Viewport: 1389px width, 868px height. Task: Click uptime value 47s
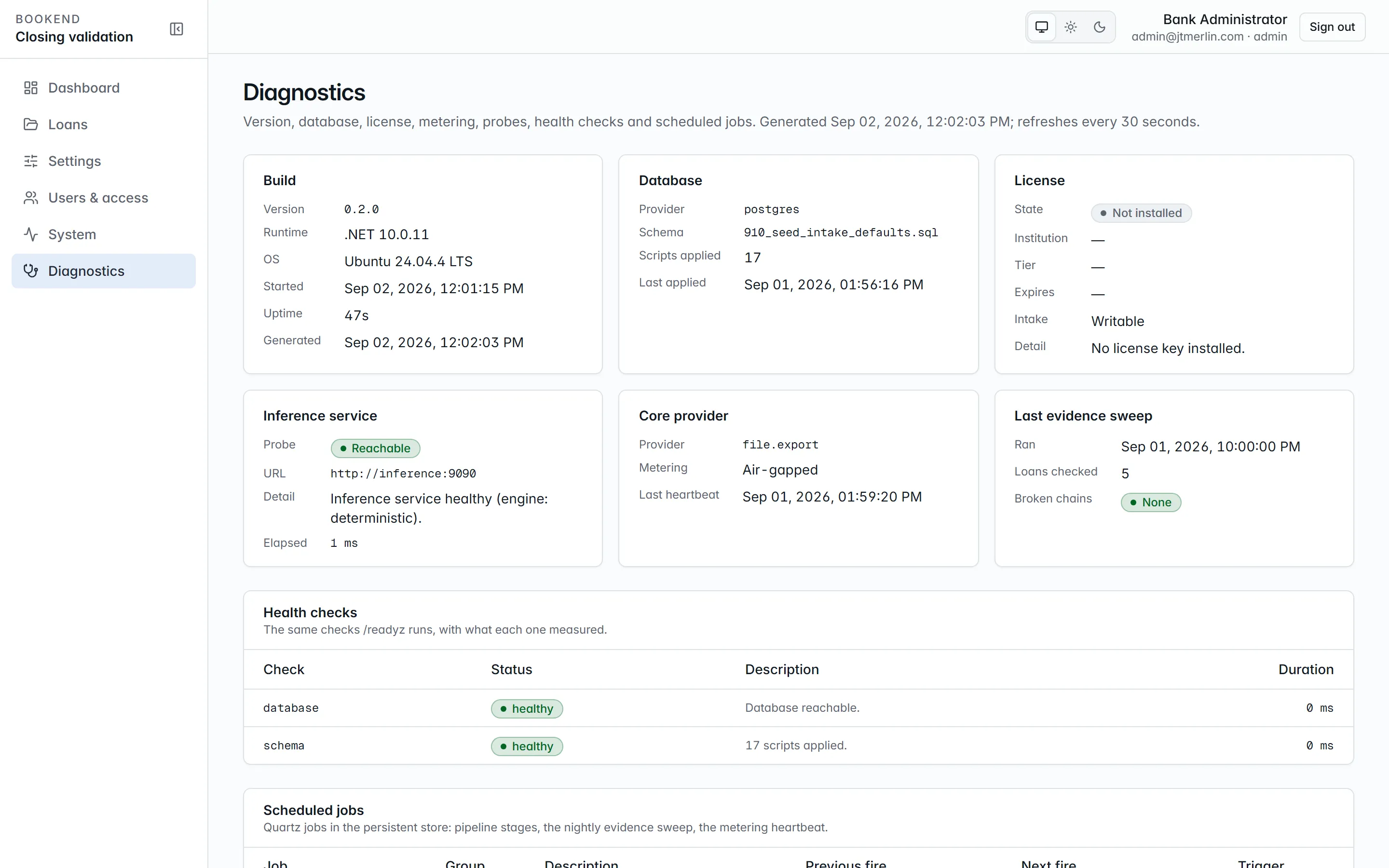coord(356,316)
